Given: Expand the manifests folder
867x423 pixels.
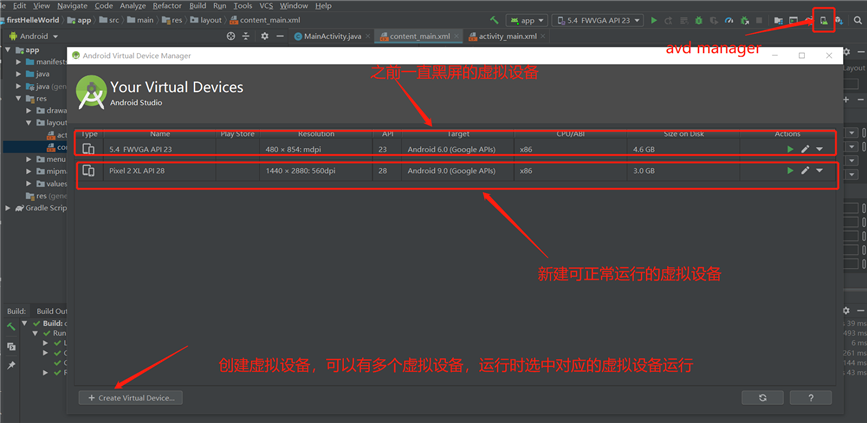Looking at the screenshot, I should (19, 61).
